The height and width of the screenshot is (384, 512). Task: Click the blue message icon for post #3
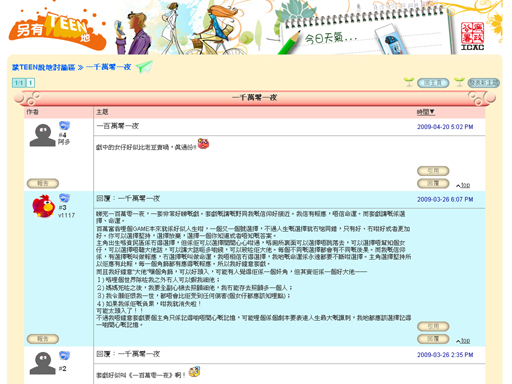[x=64, y=198]
